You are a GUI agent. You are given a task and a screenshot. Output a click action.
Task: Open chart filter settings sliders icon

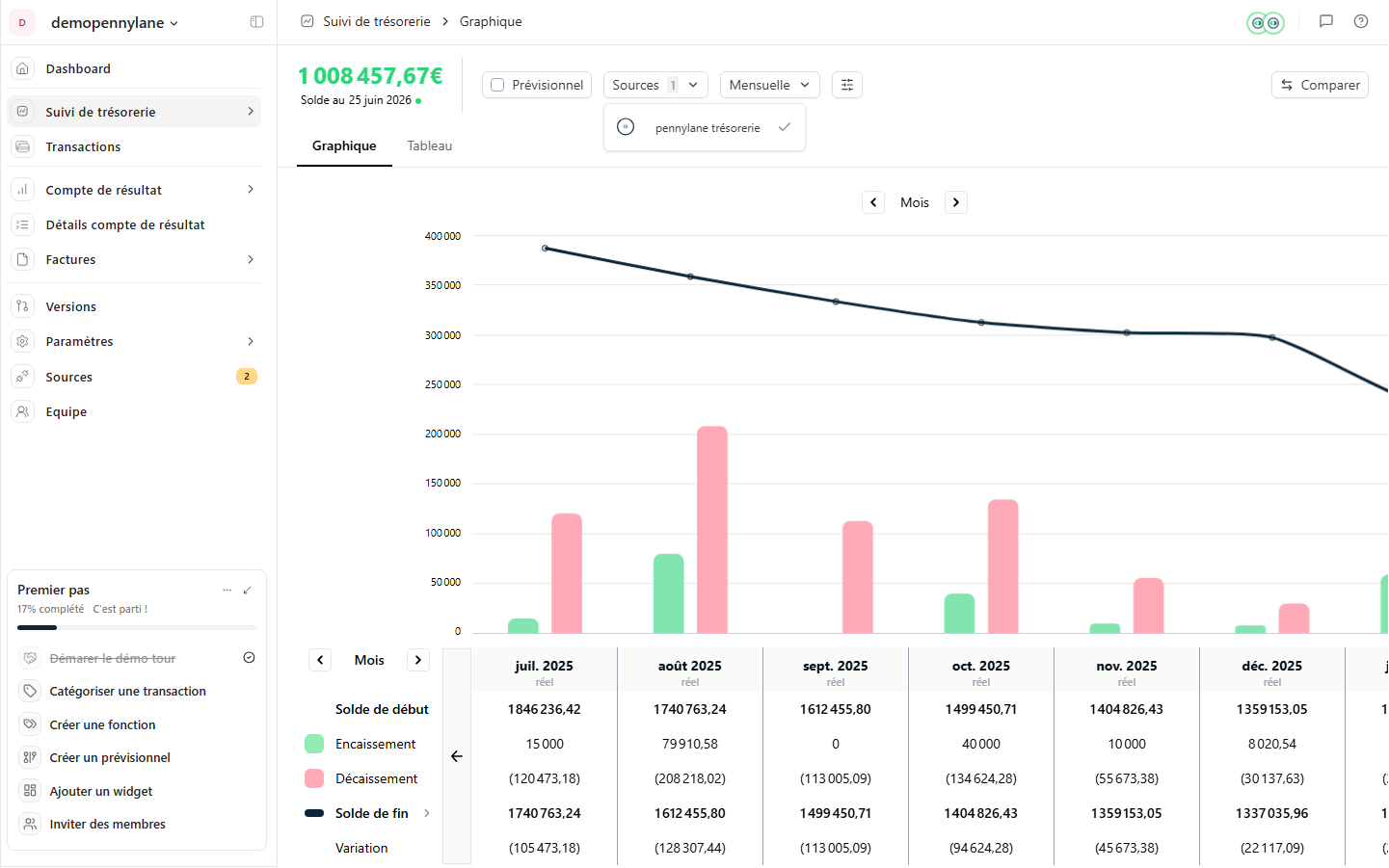847,85
